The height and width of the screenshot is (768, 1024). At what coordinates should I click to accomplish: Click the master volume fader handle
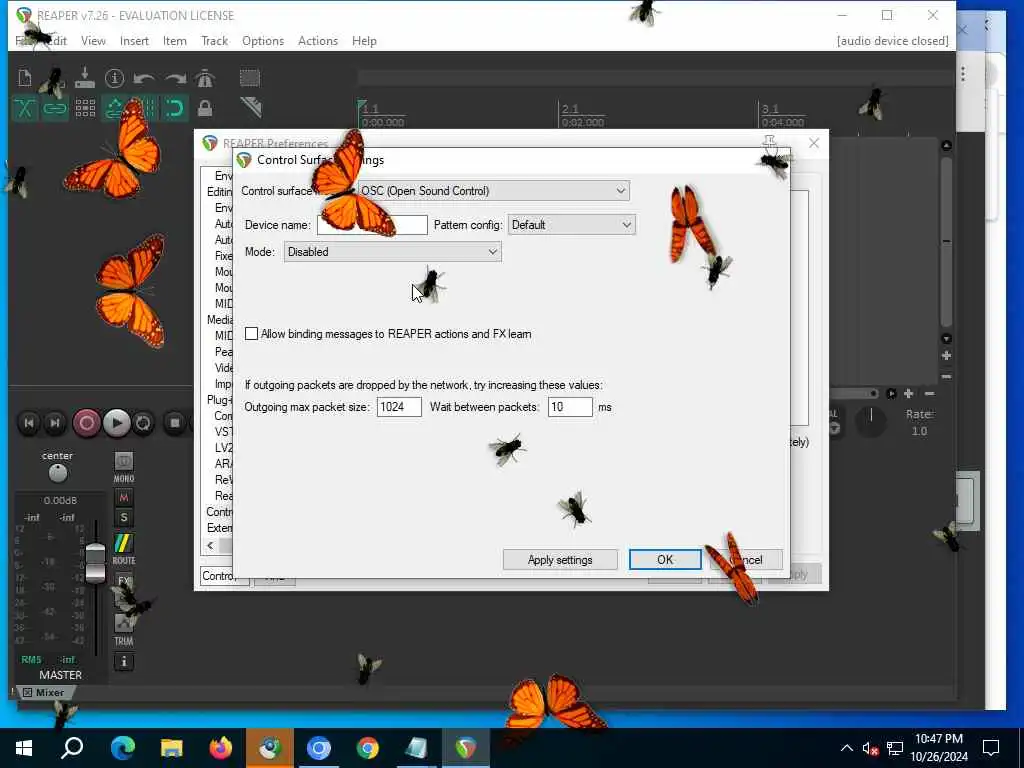[x=95, y=562]
